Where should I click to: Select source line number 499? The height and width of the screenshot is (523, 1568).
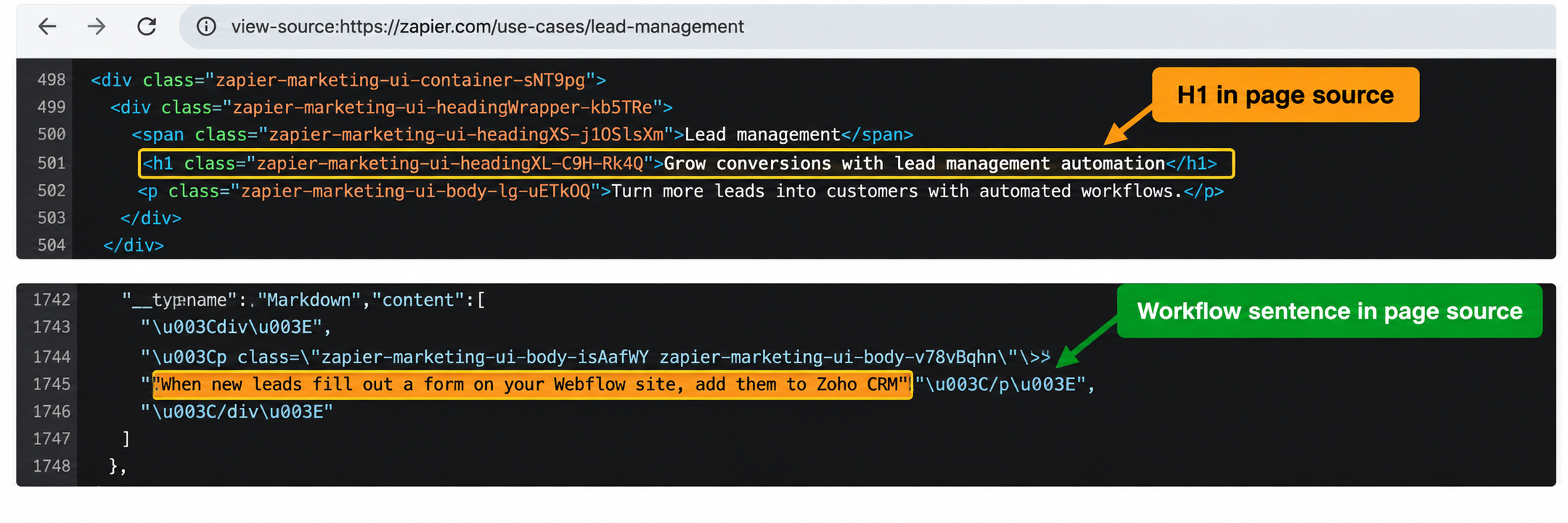click(51, 107)
